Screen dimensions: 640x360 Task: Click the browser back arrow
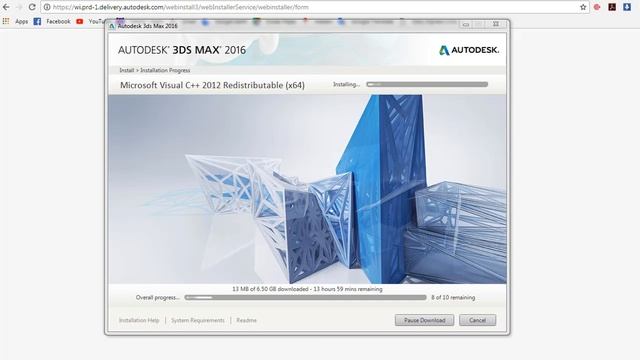[x=6, y=7]
